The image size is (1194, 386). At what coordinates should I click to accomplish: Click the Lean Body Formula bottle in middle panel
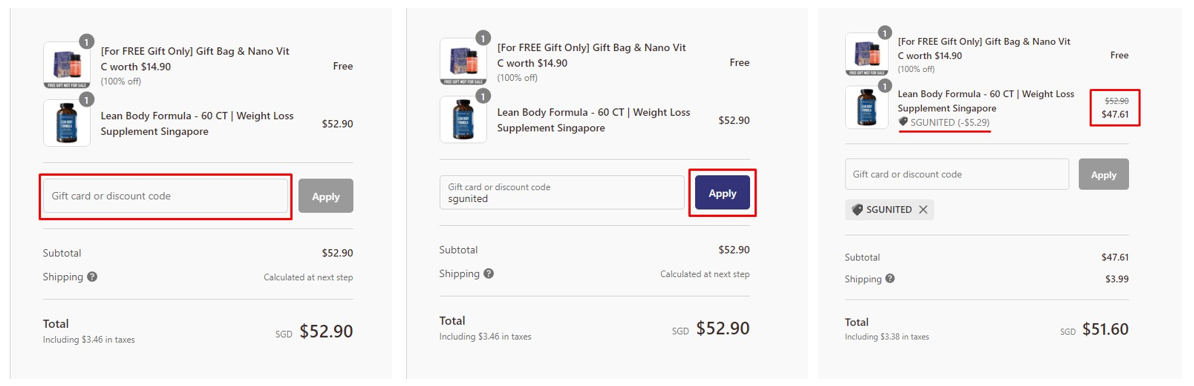(463, 120)
